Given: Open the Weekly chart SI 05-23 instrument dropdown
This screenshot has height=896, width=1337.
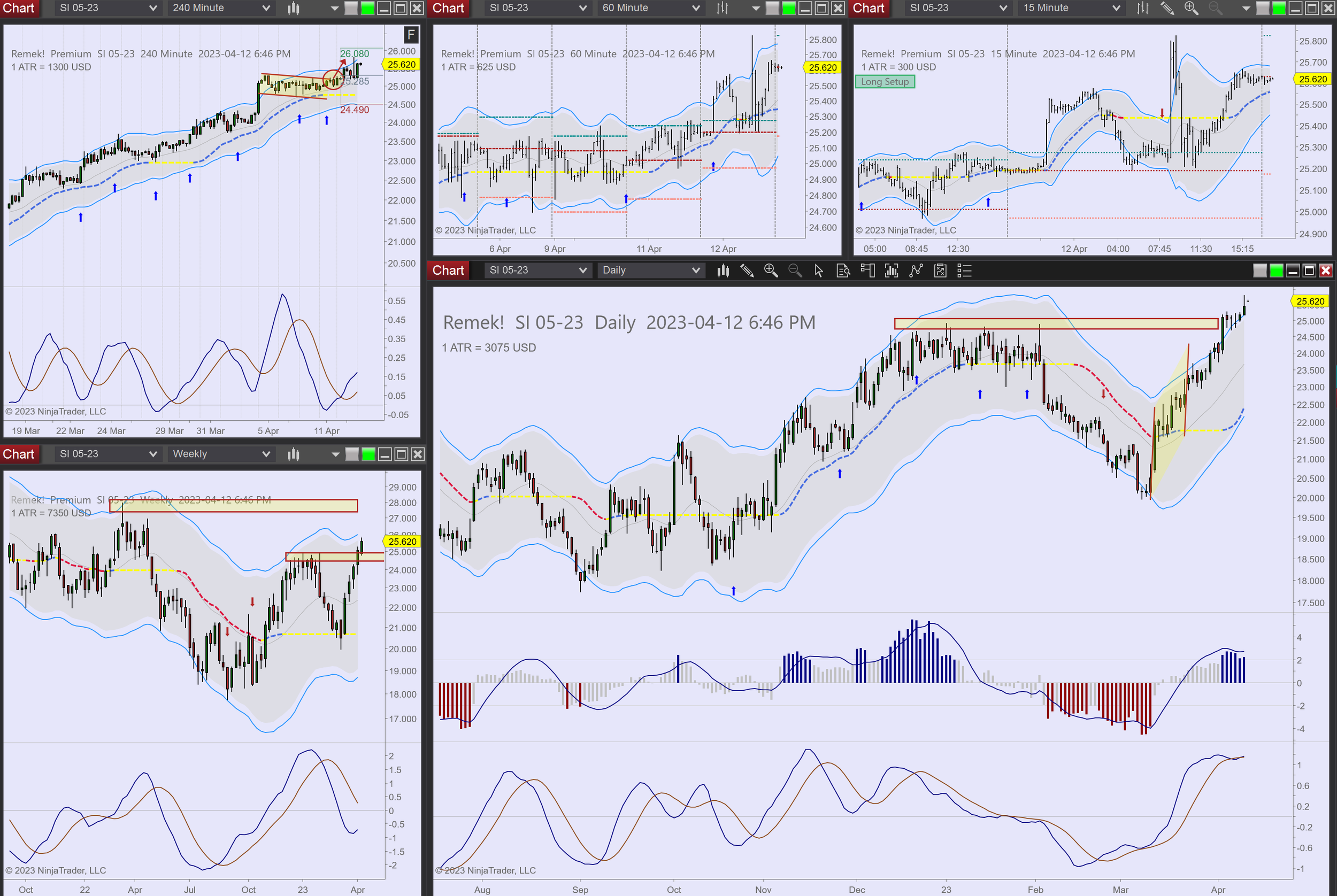Looking at the screenshot, I should (x=152, y=454).
